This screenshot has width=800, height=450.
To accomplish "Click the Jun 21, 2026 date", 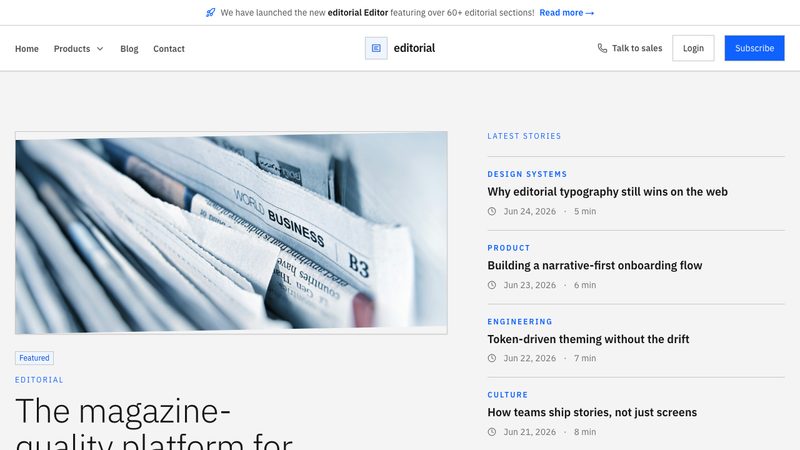I will click(x=530, y=432).
